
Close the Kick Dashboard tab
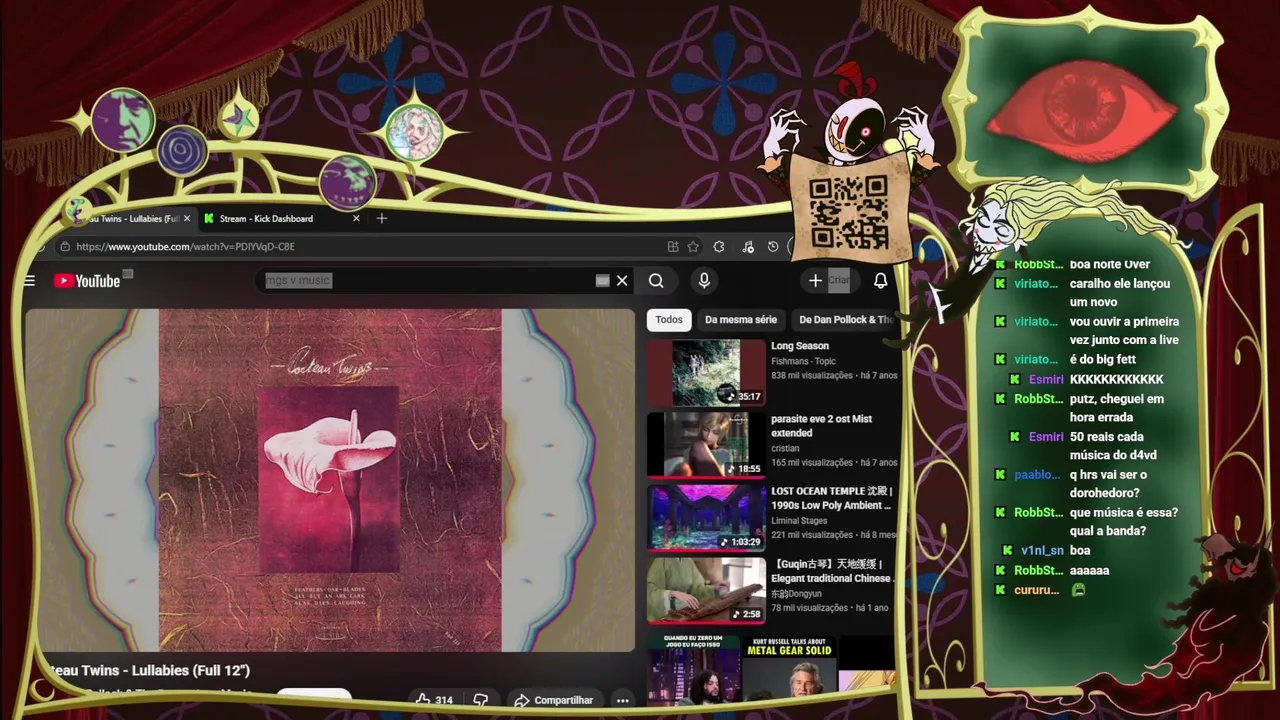(356, 218)
